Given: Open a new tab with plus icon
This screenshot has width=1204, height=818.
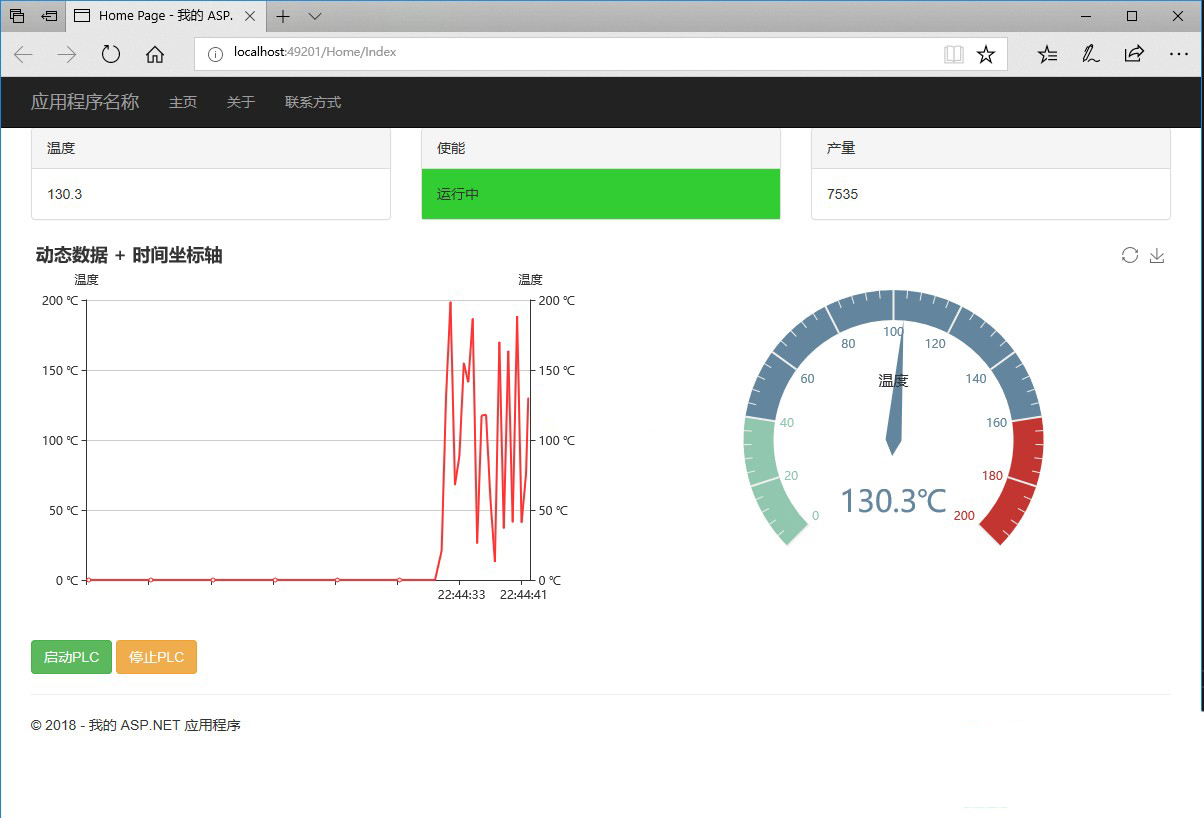Looking at the screenshot, I should point(283,16).
